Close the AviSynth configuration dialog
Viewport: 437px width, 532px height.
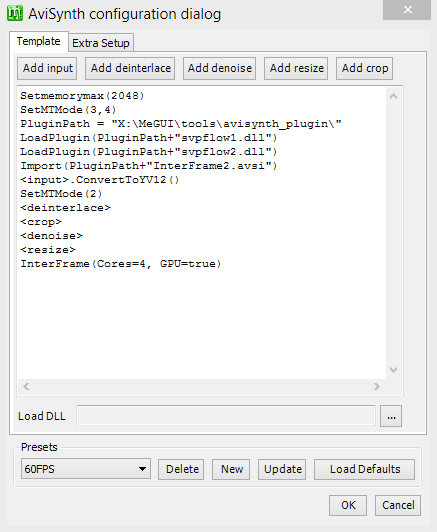point(407,10)
